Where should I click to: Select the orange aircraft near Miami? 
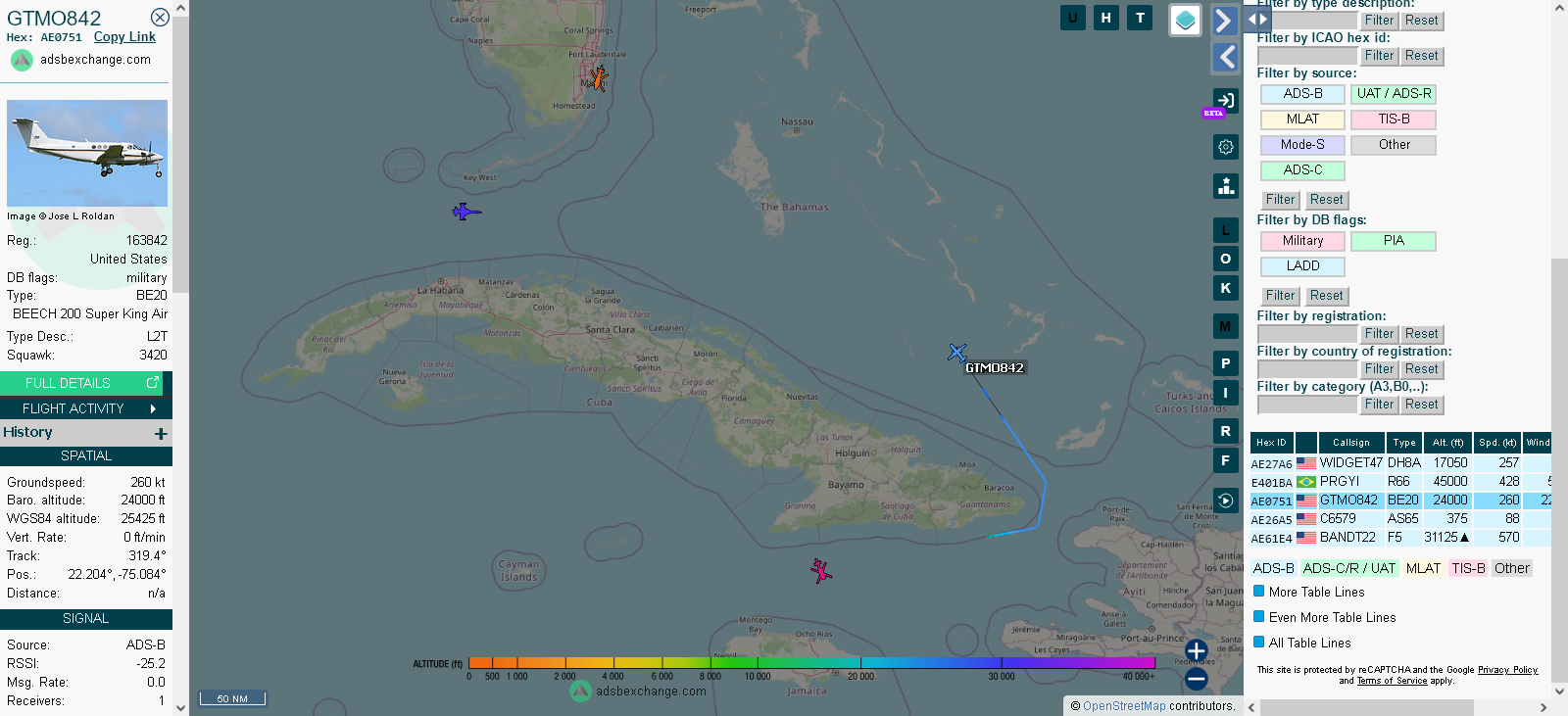click(x=597, y=77)
